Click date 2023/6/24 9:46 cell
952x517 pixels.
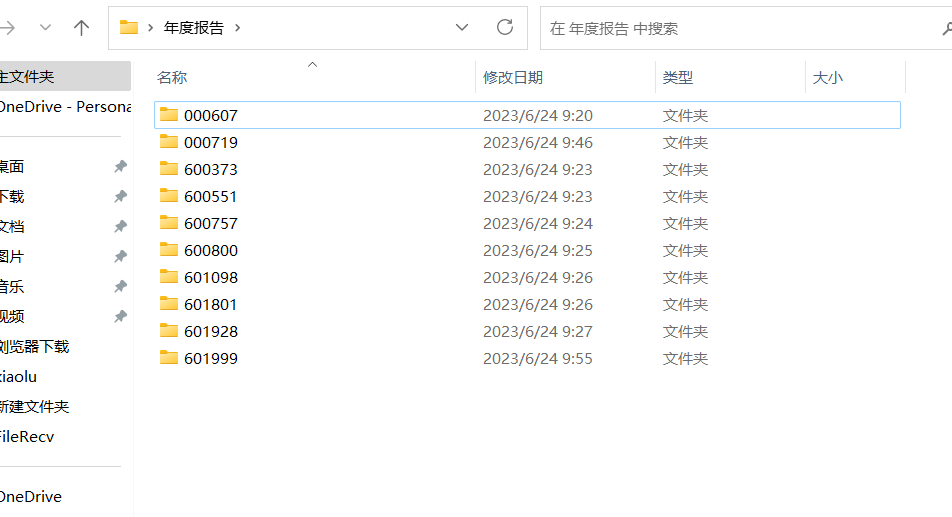pyautogui.click(x=538, y=143)
